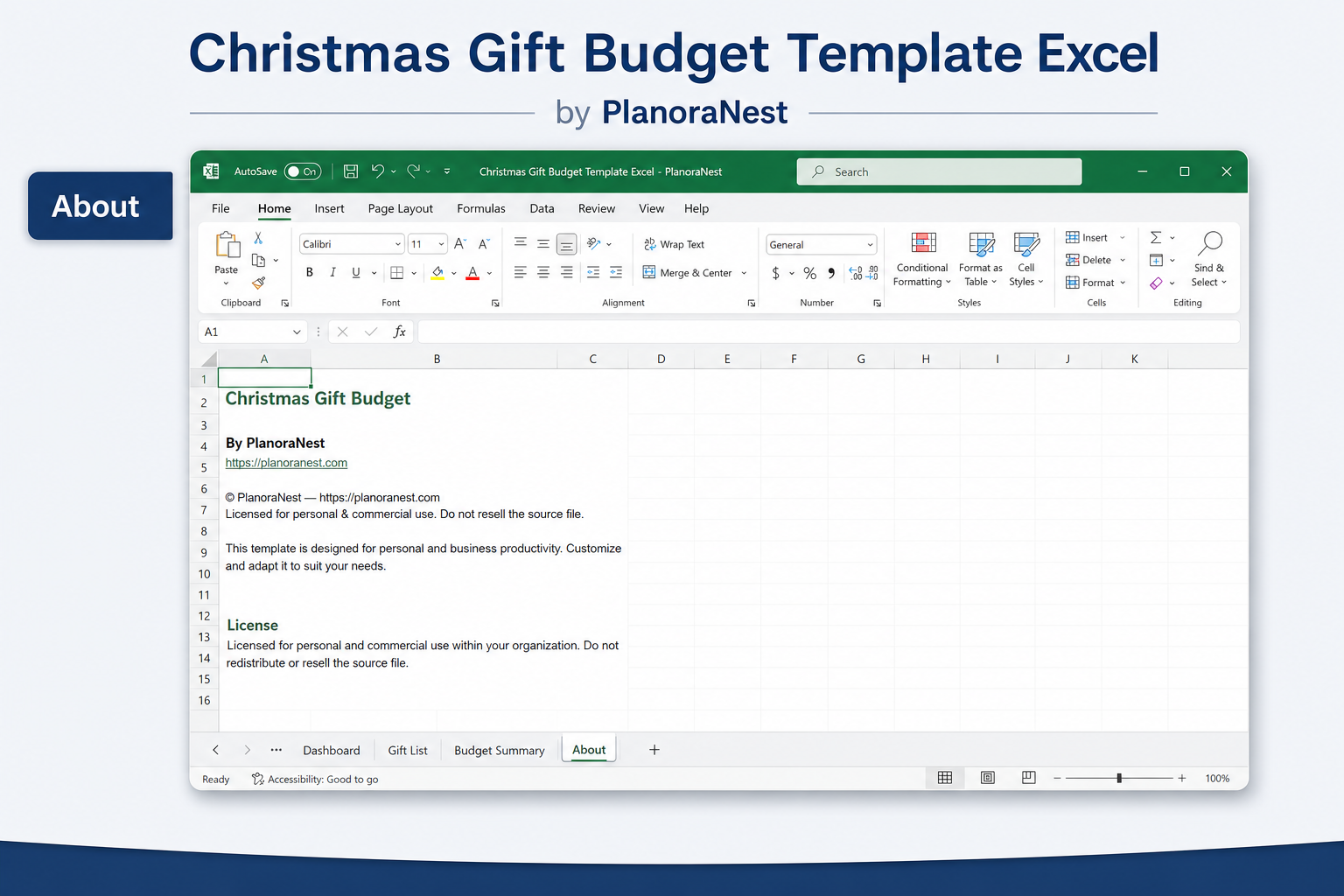Switch to Page Layout view in status bar

[988, 778]
